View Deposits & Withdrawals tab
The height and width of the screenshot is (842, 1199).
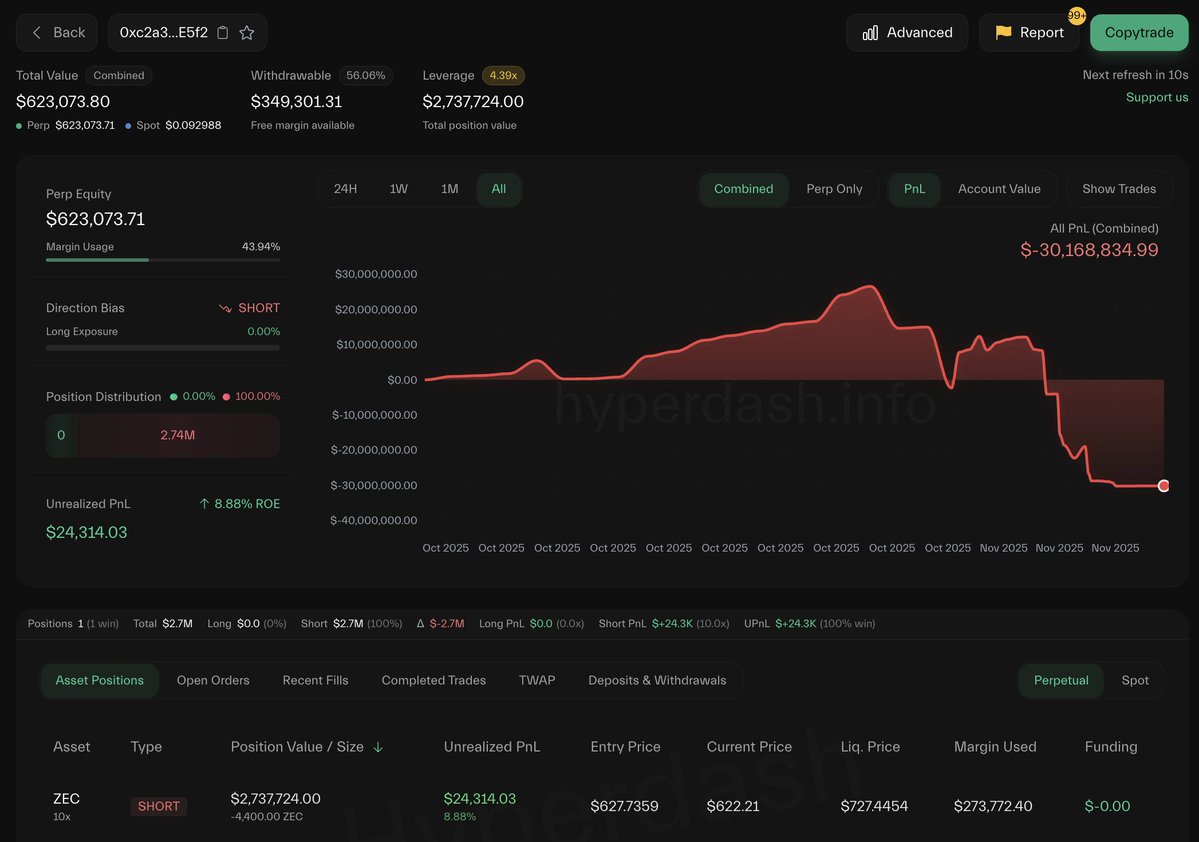(x=657, y=680)
